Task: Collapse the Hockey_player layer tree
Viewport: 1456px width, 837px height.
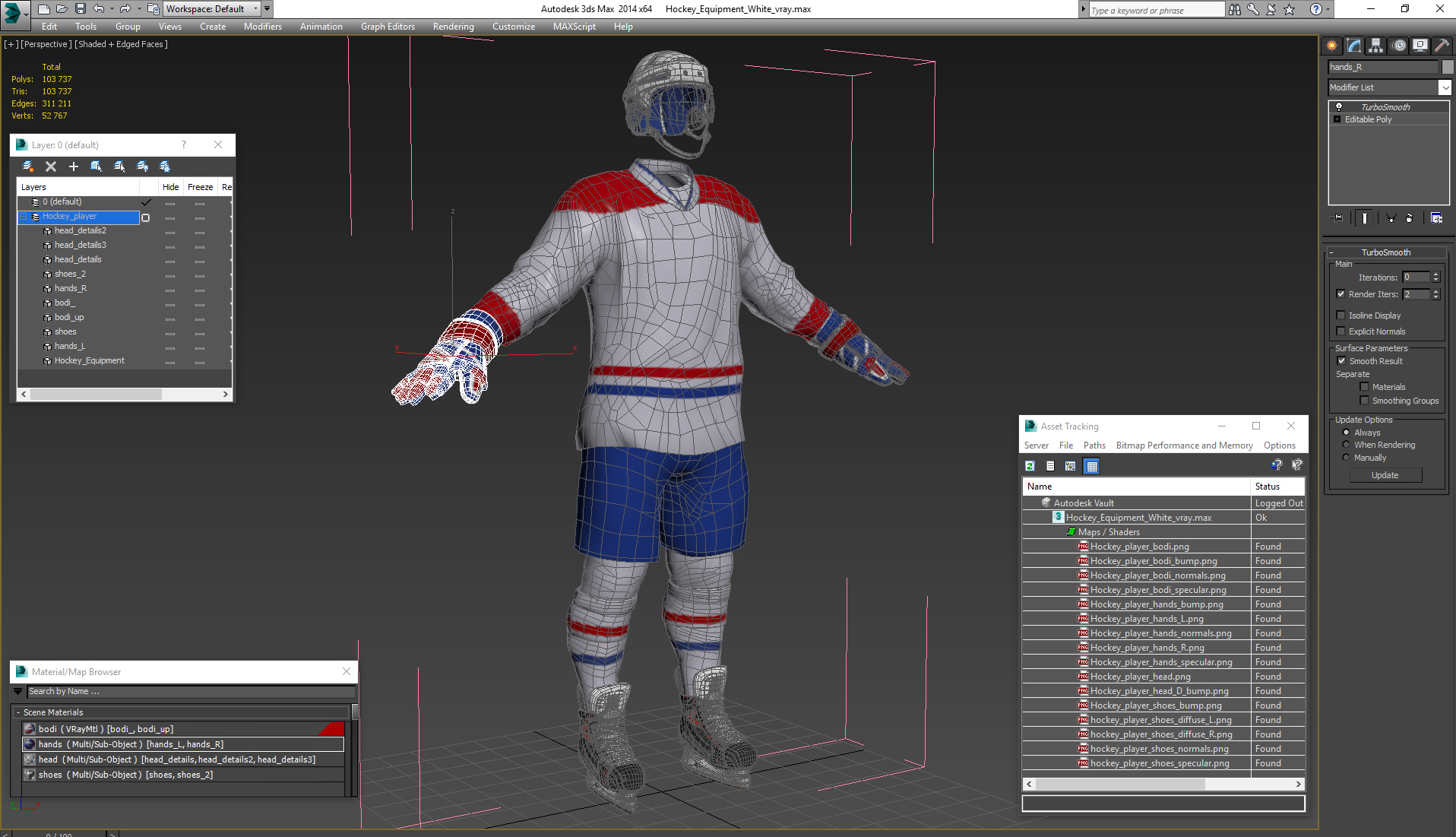Action: tap(24, 217)
